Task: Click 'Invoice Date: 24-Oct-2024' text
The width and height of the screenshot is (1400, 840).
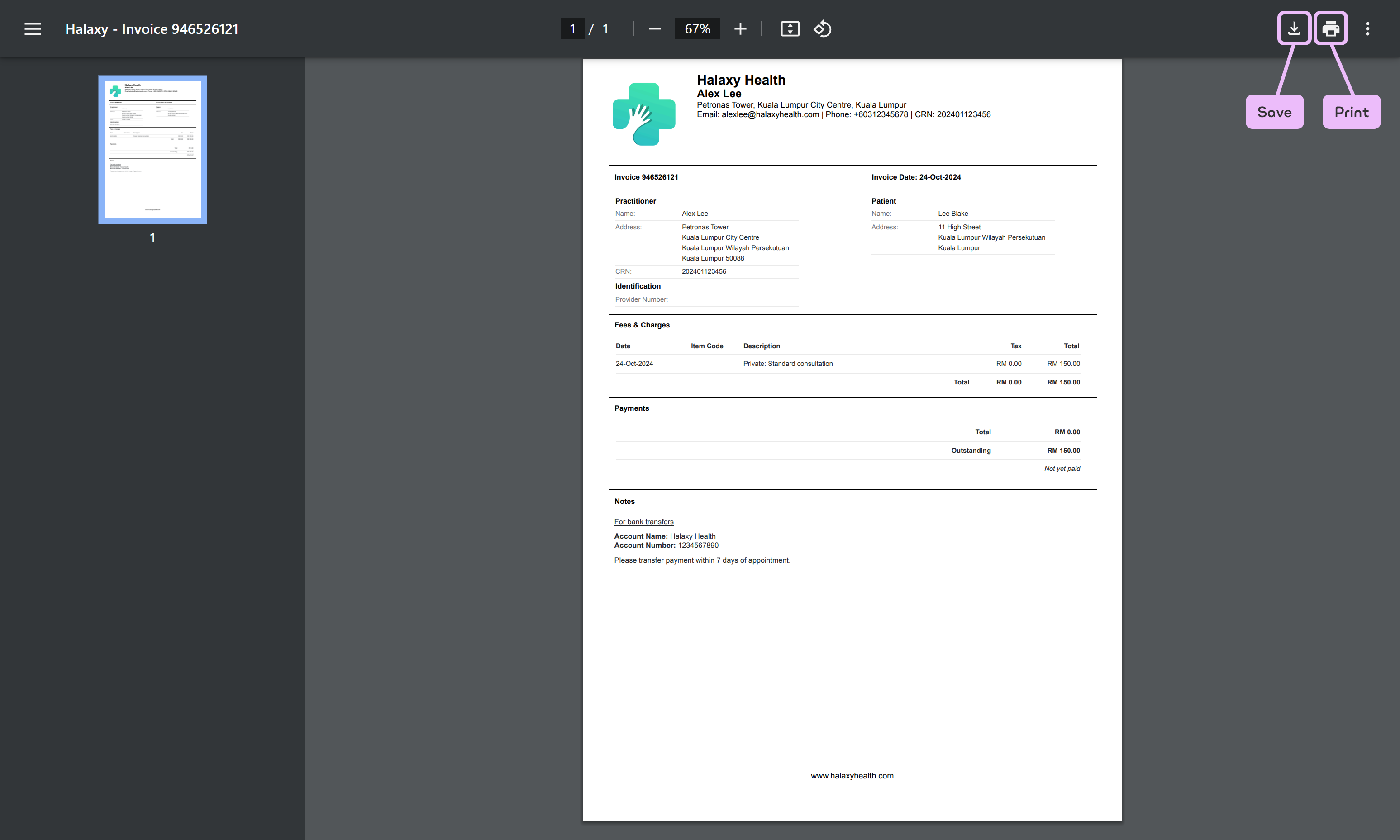Action: coord(916,177)
